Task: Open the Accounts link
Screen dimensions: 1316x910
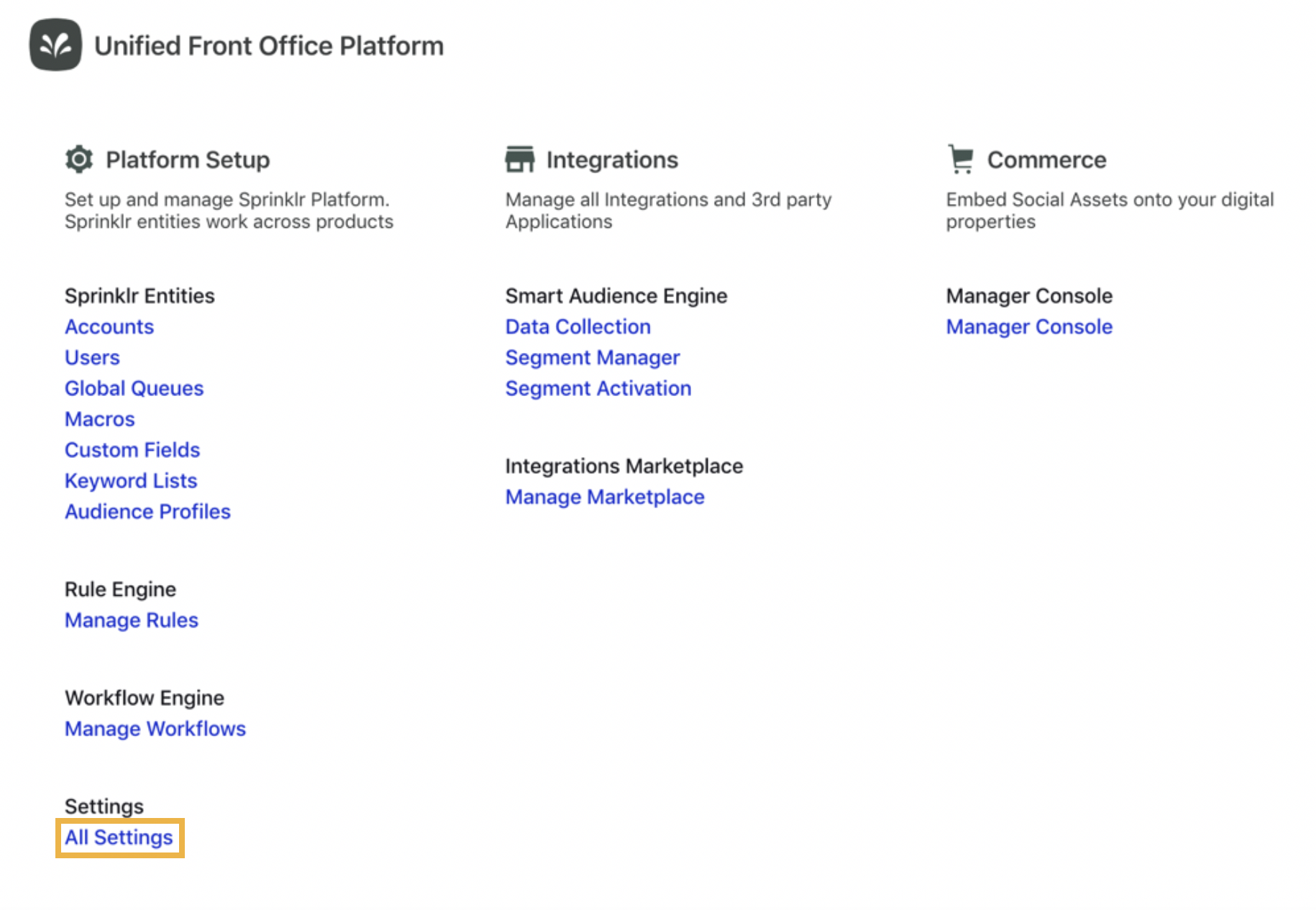Action: tap(109, 326)
